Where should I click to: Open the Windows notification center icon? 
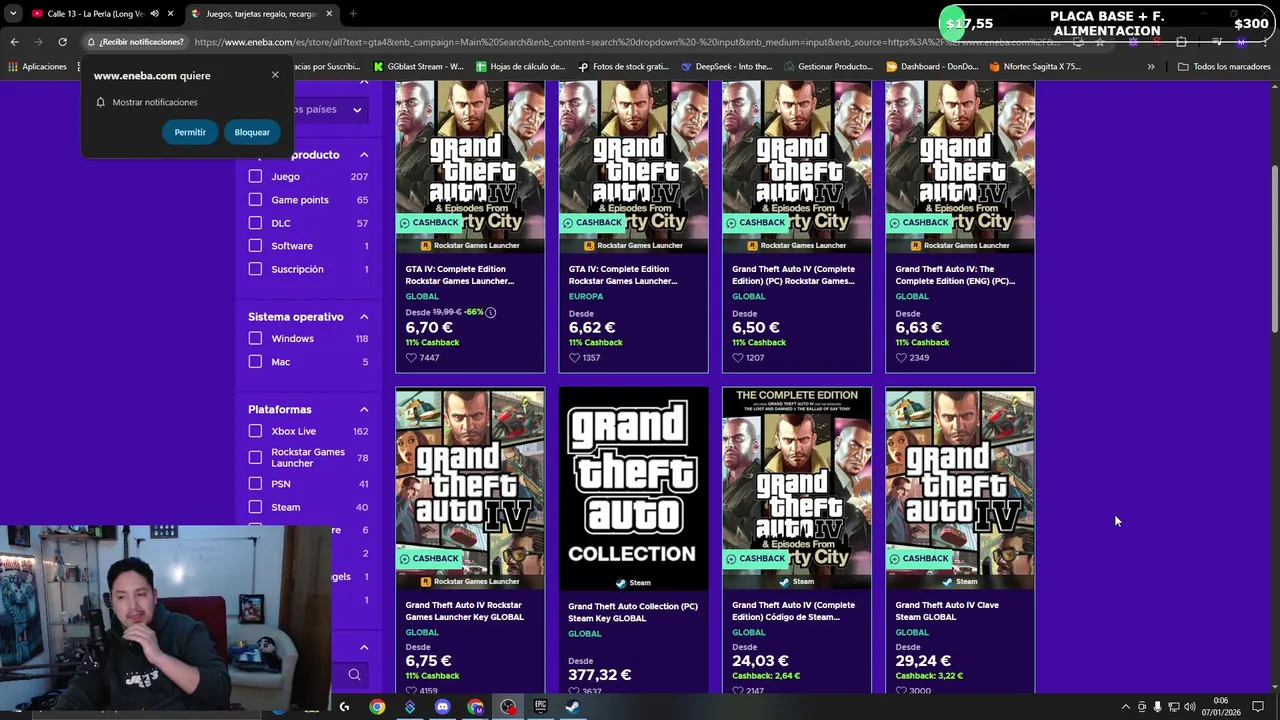coord(1258,707)
